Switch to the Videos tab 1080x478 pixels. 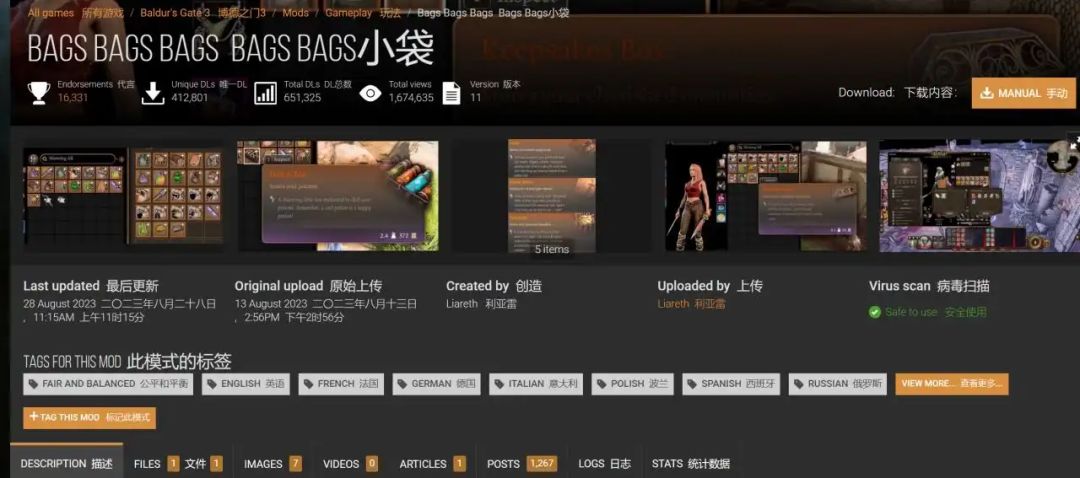pos(351,464)
